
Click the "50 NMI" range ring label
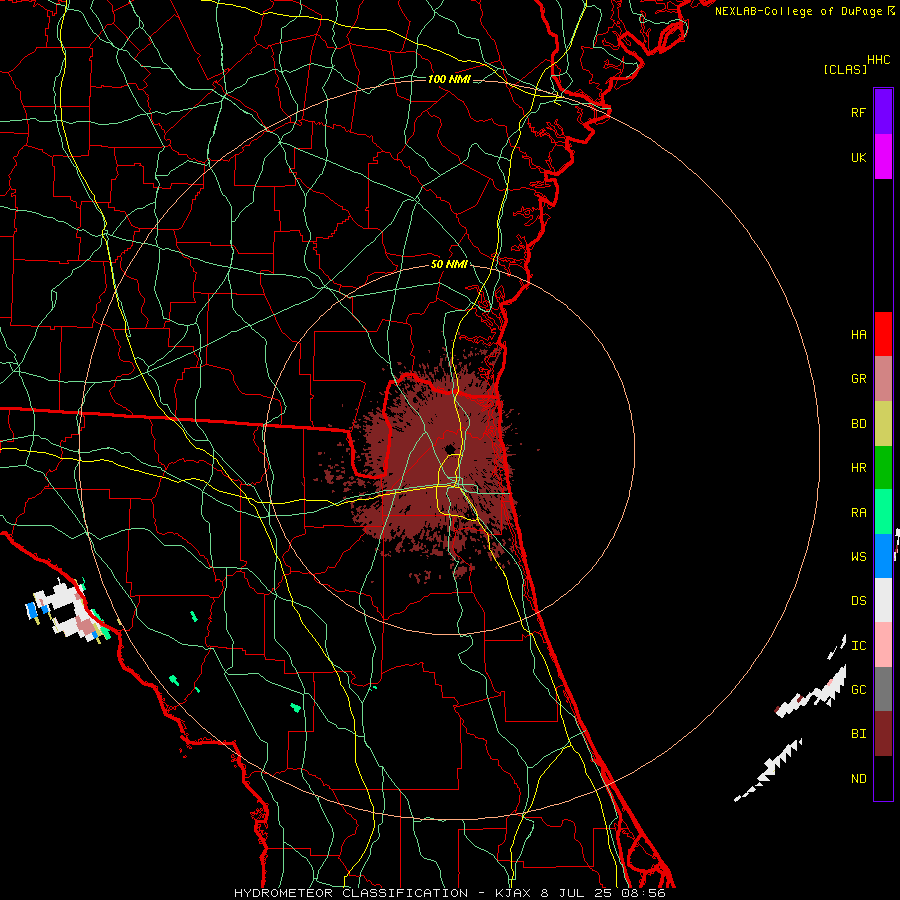click(x=449, y=265)
